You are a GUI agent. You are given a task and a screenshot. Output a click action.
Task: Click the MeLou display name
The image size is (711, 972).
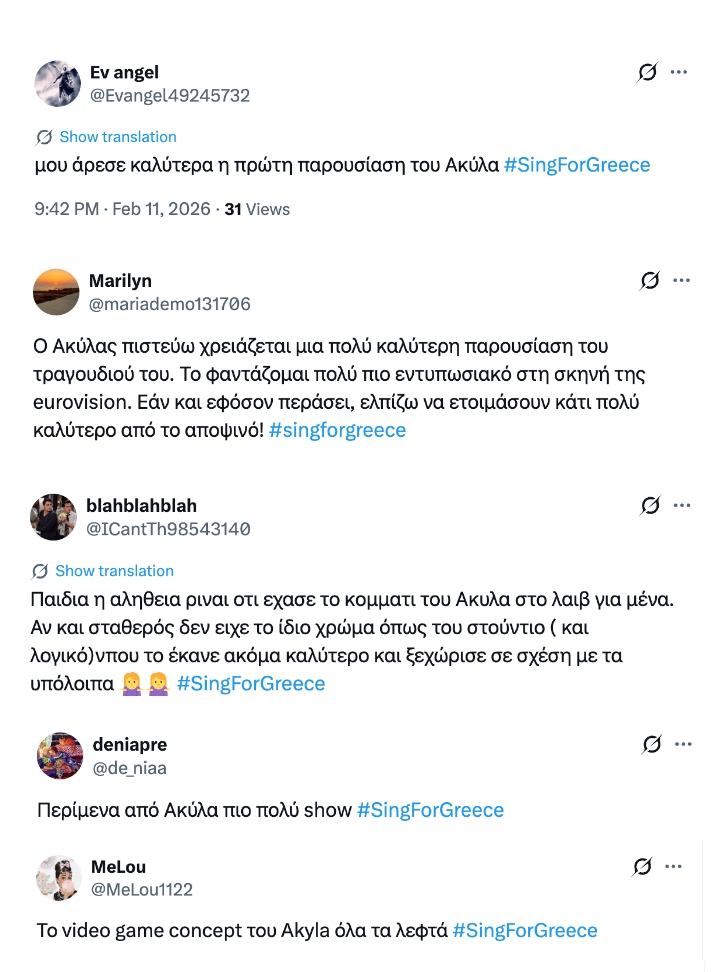(118, 867)
